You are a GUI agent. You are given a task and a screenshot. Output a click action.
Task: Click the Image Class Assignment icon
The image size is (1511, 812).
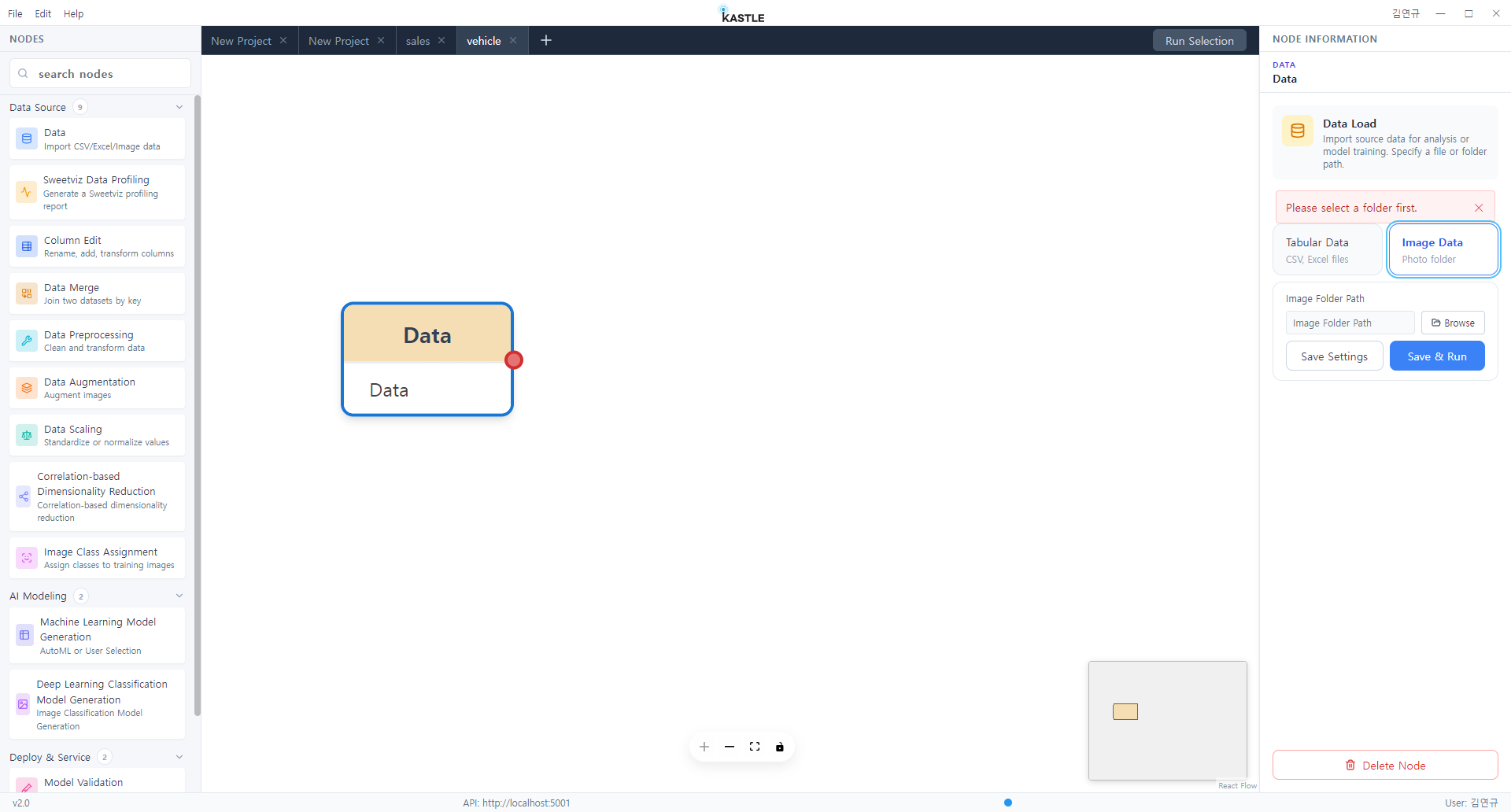pos(27,558)
